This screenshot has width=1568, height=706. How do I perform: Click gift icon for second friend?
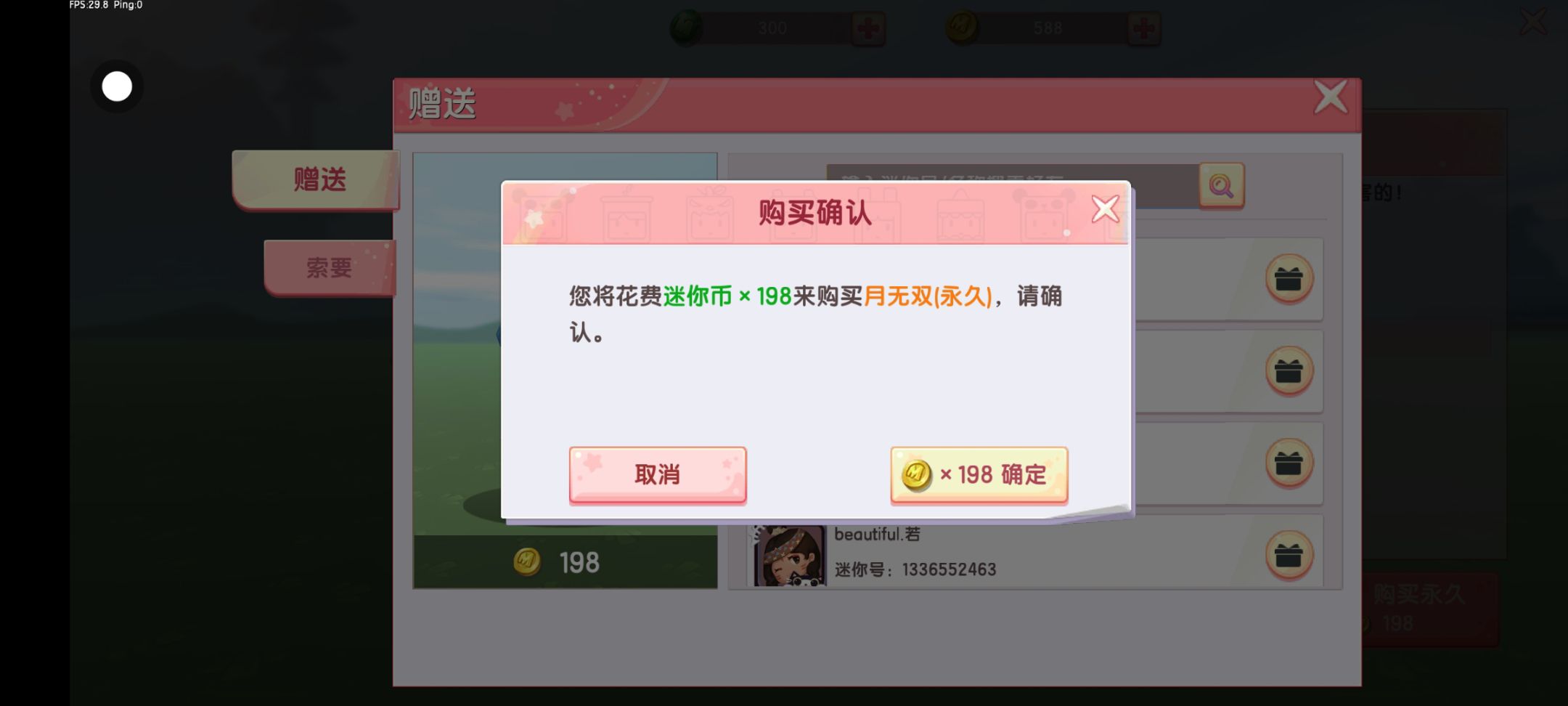click(x=1289, y=371)
